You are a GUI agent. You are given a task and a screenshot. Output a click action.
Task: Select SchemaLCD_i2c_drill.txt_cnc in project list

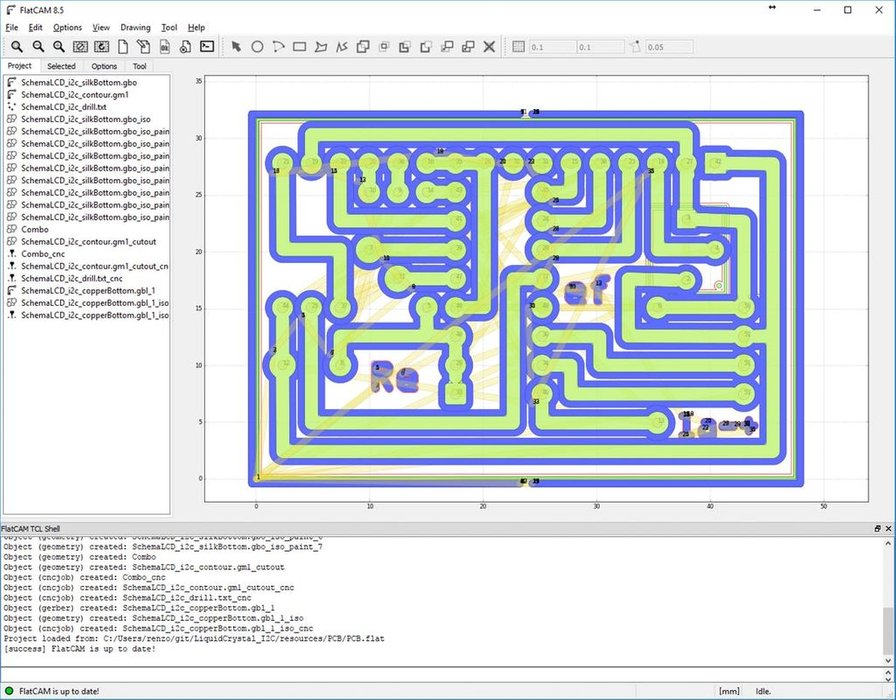coord(71,278)
